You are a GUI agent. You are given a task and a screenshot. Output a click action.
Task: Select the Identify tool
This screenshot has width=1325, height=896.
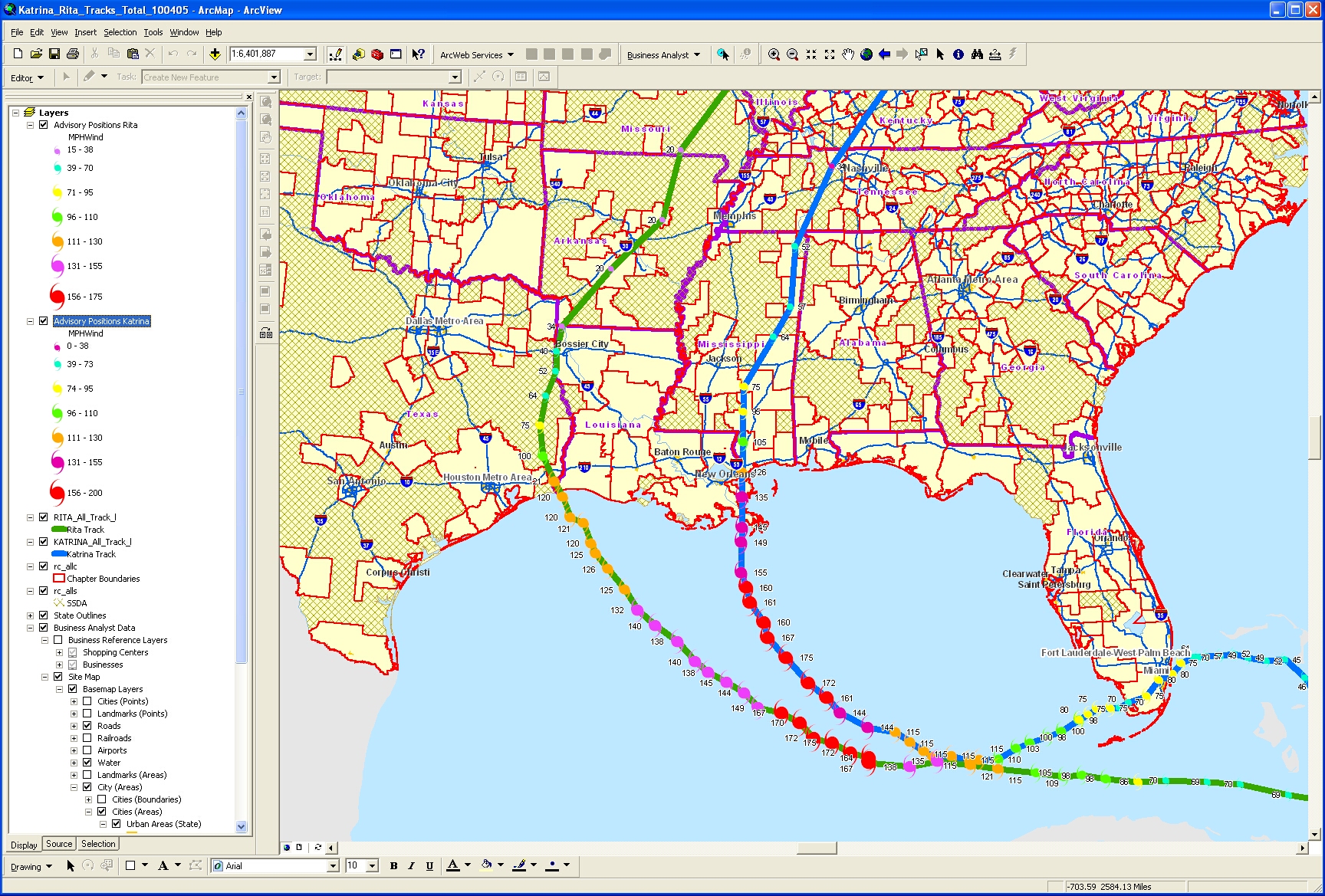tap(958, 54)
